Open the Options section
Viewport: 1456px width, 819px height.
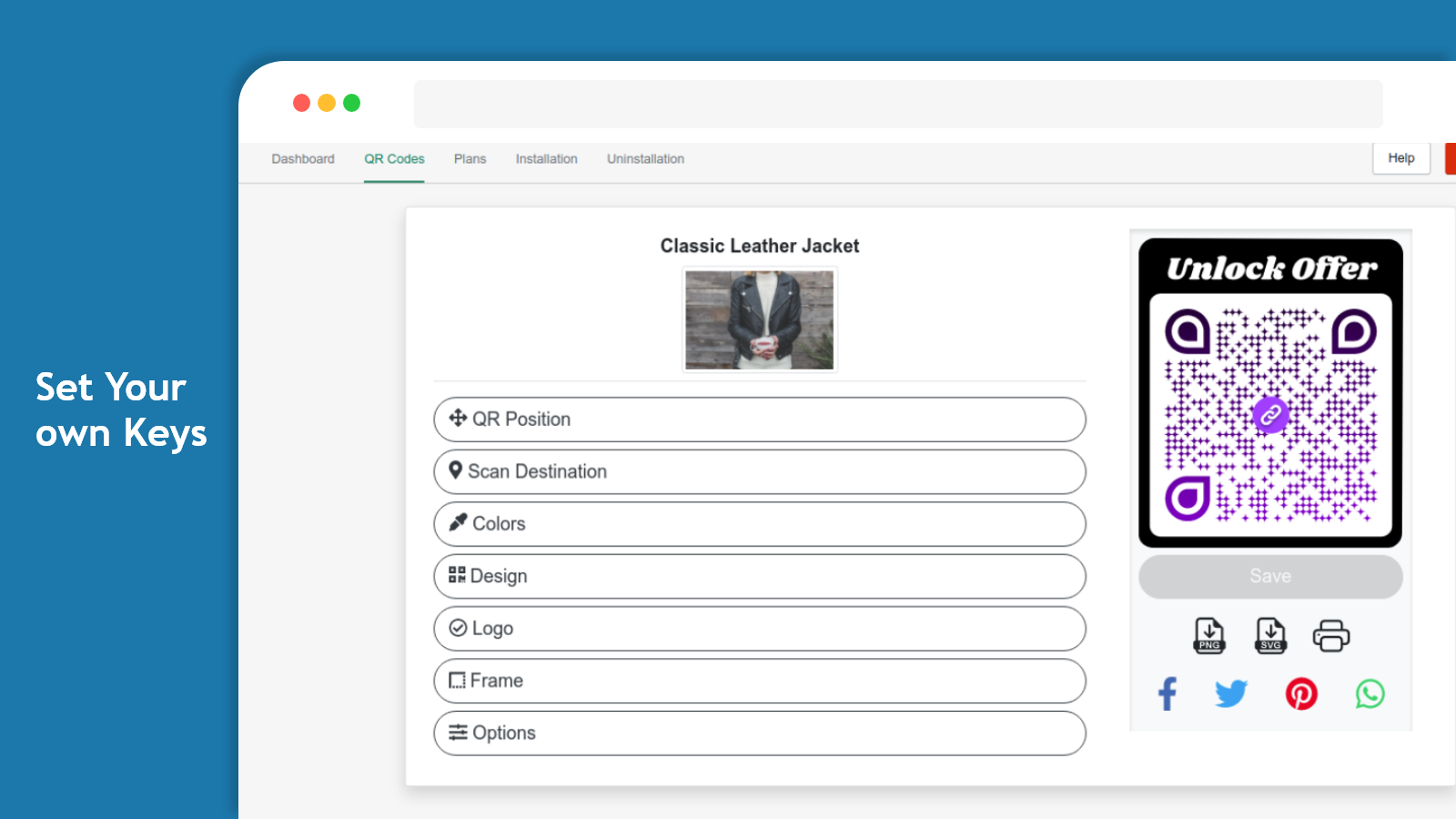click(x=759, y=733)
